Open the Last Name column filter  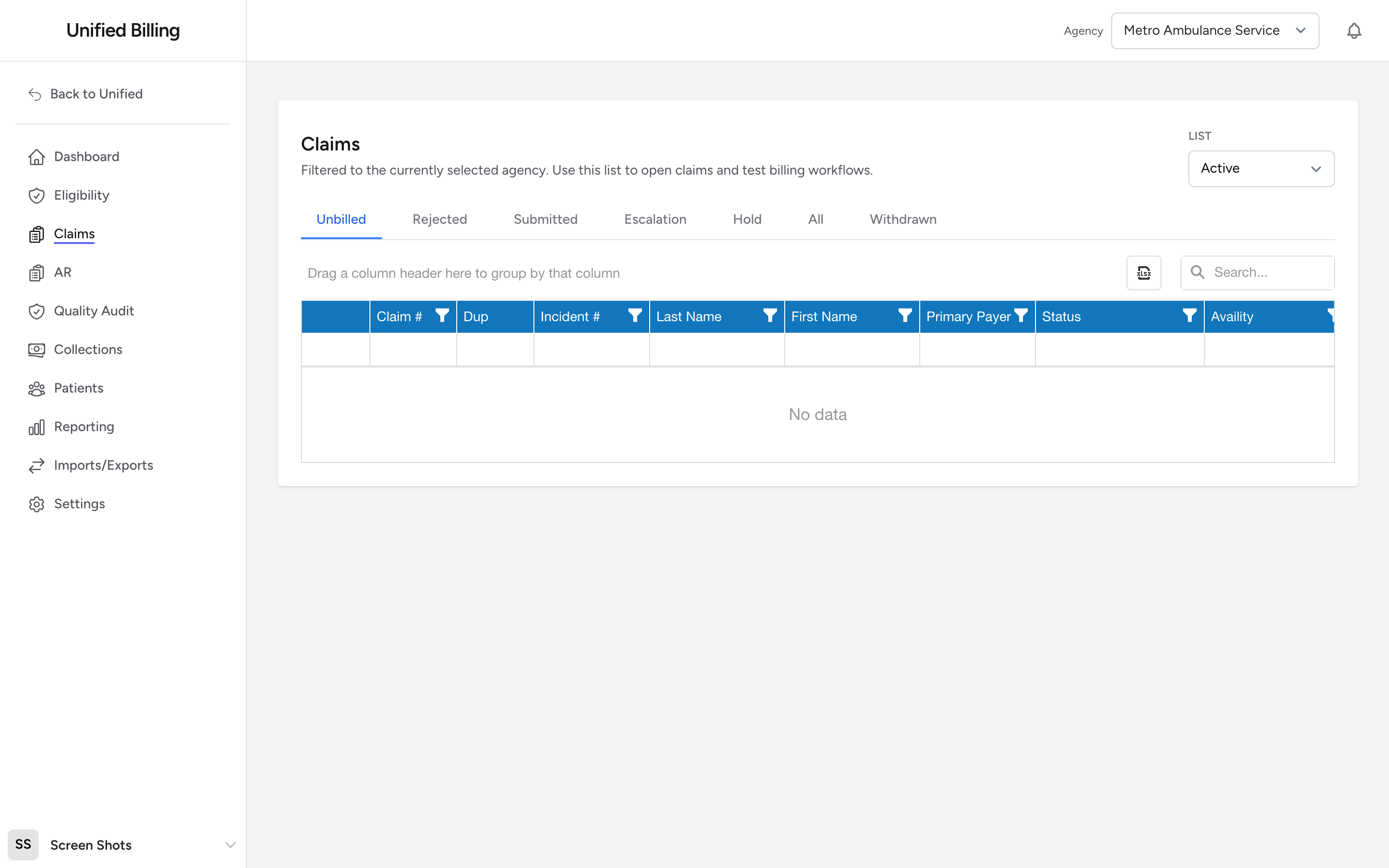pos(770,316)
